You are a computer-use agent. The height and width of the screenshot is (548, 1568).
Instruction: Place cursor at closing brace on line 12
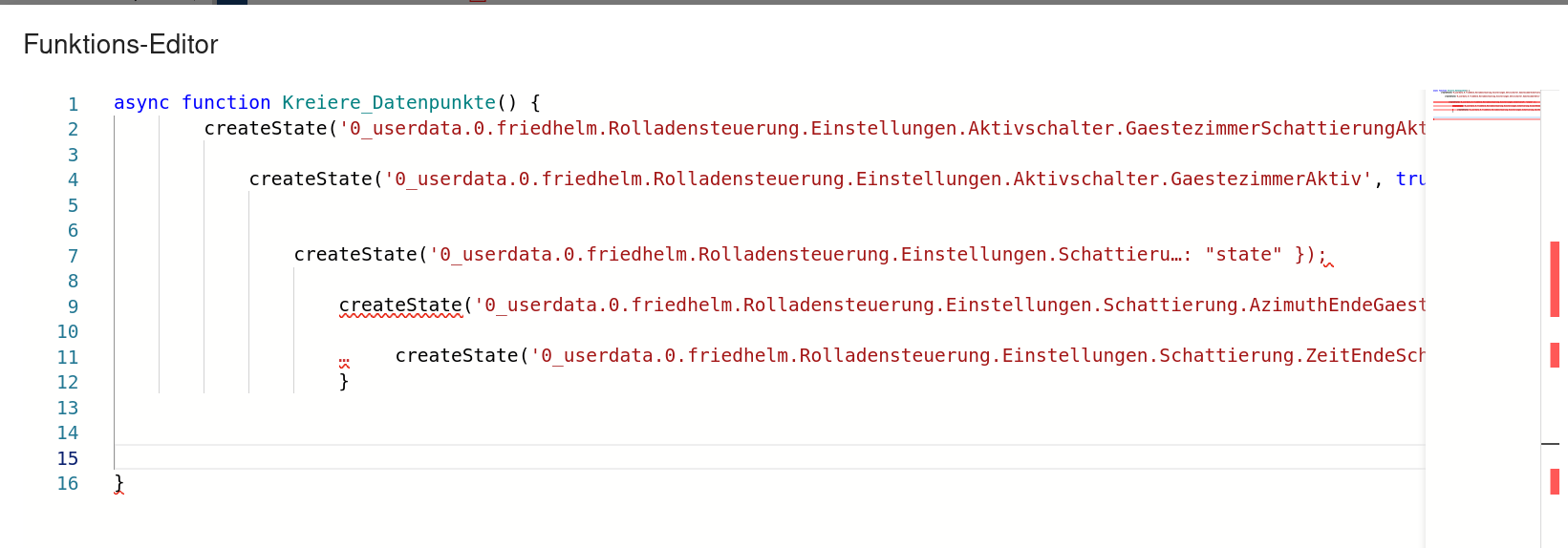tap(344, 381)
